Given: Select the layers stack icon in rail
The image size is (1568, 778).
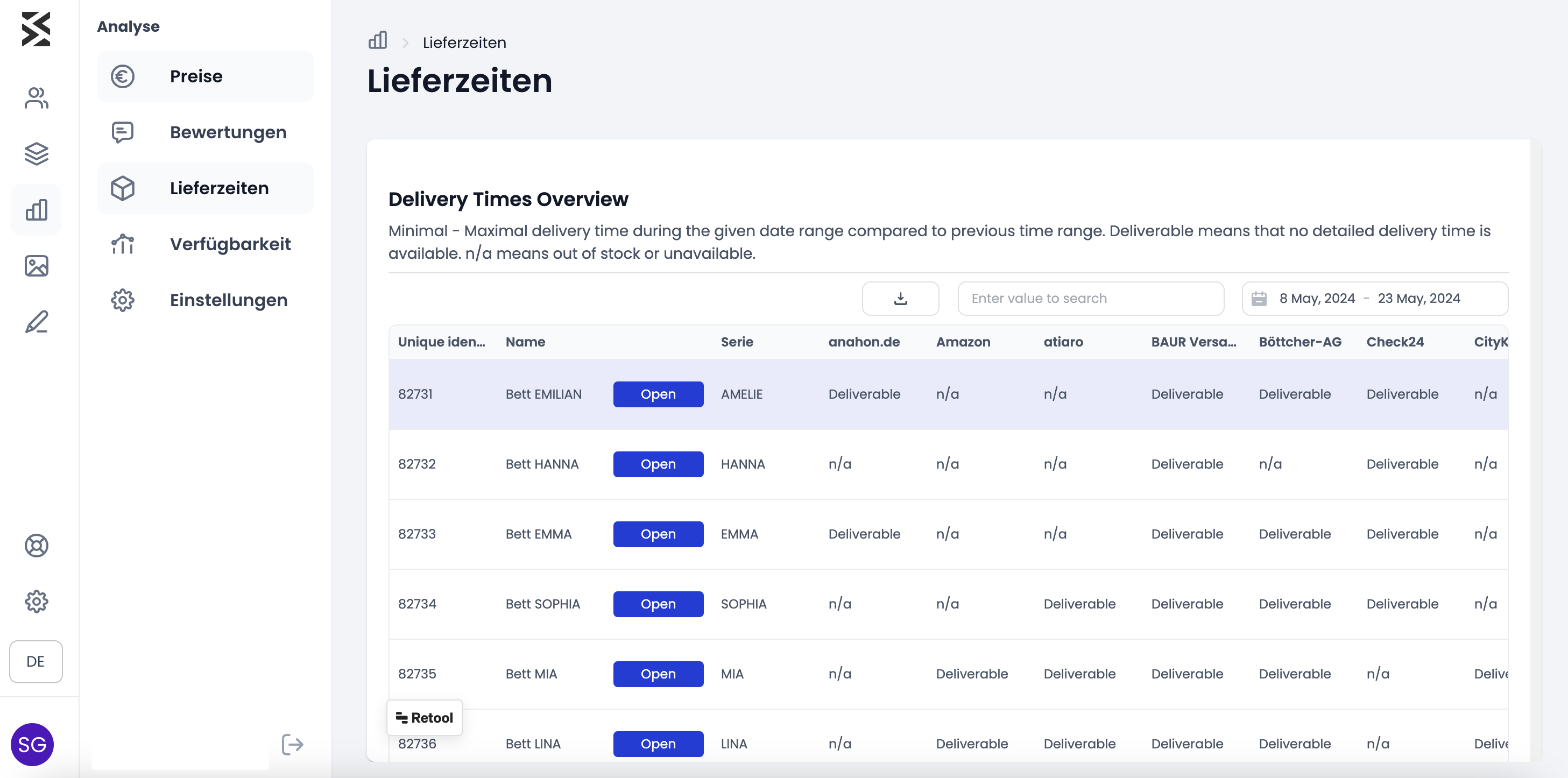Looking at the screenshot, I should (x=36, y=153).
